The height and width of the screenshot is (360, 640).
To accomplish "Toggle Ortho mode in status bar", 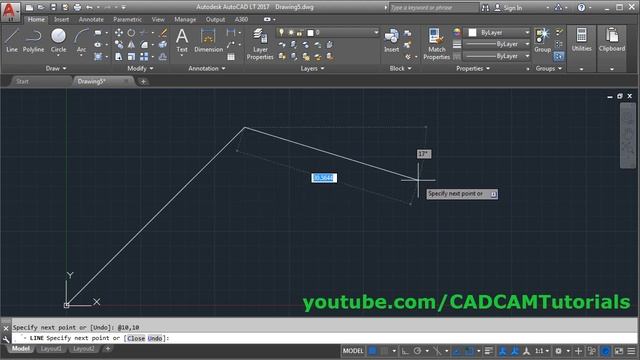I will (405, 351).
